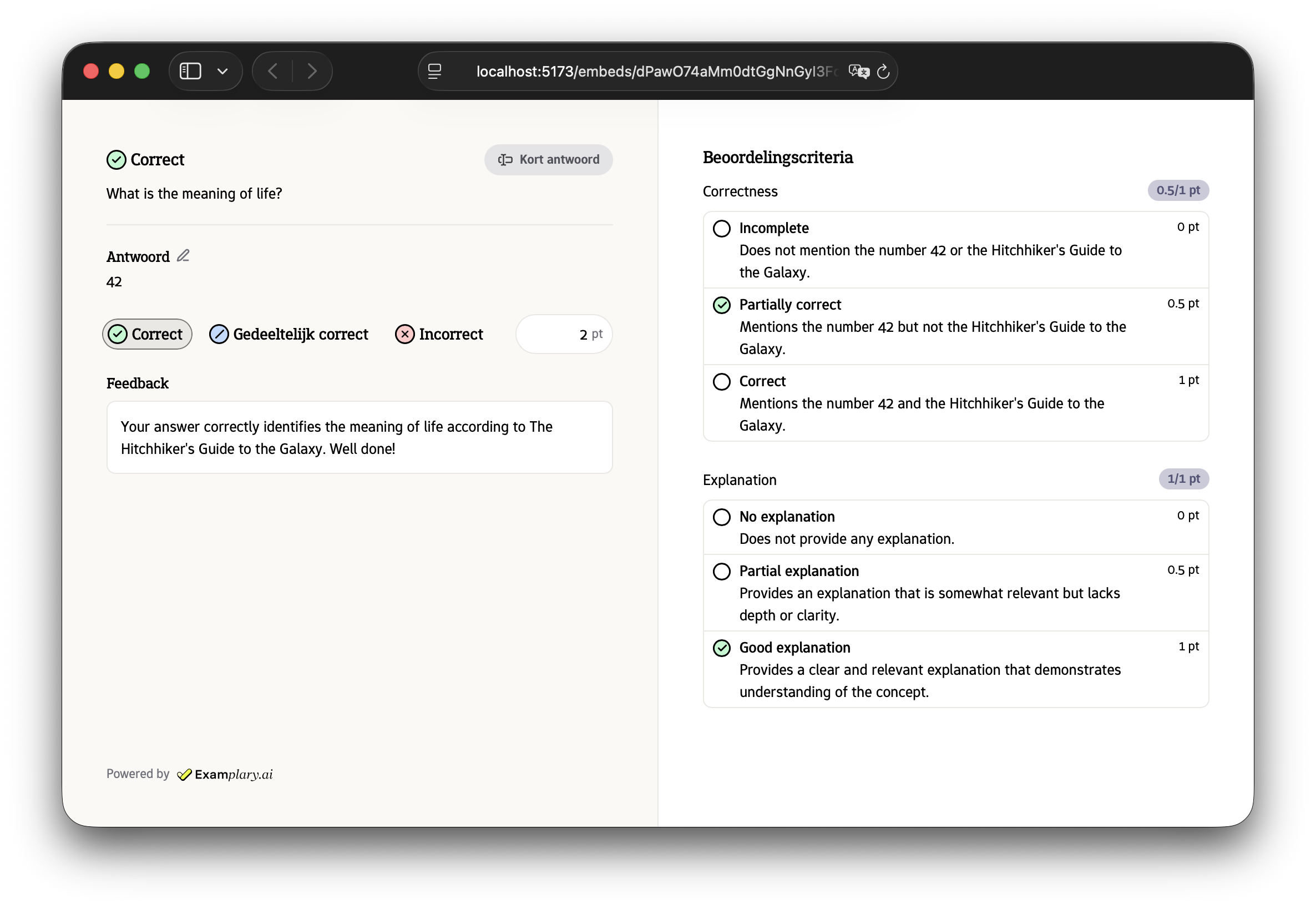Click the translate icon in address bar
The width and height of the screenshot is (1316, 909).
point(858,72)
